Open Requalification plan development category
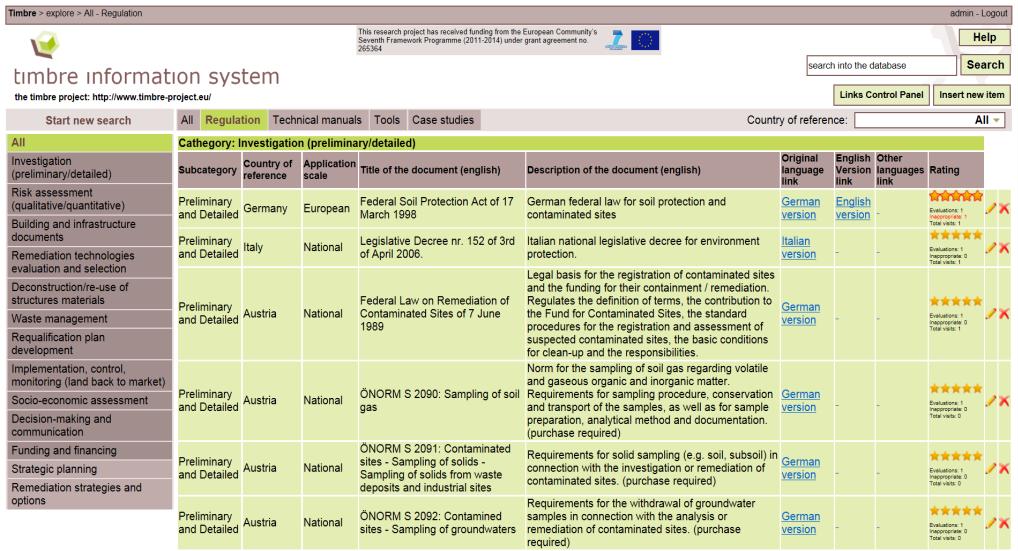 (x=90, y=344)
